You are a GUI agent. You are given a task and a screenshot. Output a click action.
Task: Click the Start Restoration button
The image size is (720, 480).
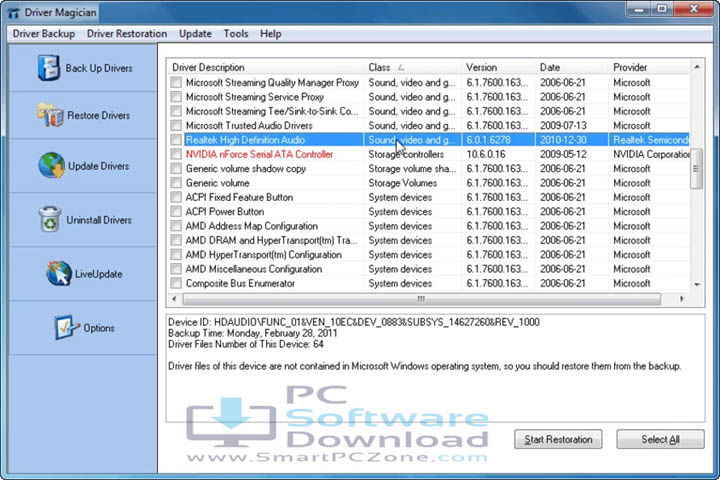(558, 440)
